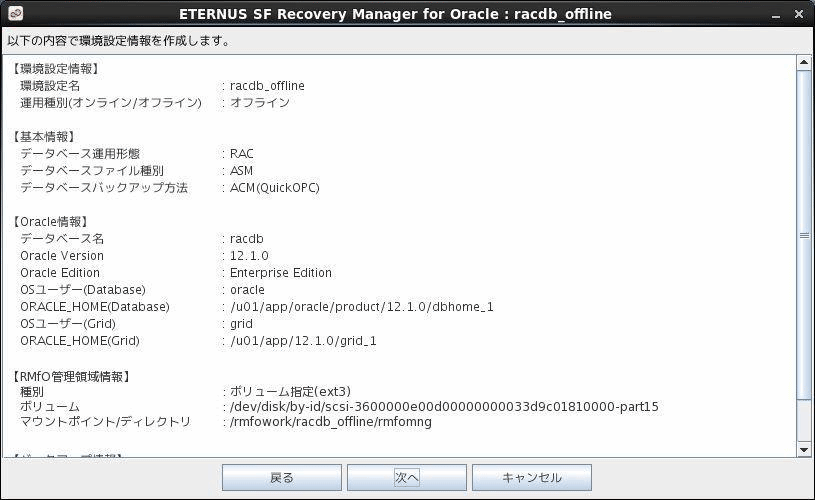Click the vertical scrollbar thumb
Screen dimensions: 815x500
804,235
